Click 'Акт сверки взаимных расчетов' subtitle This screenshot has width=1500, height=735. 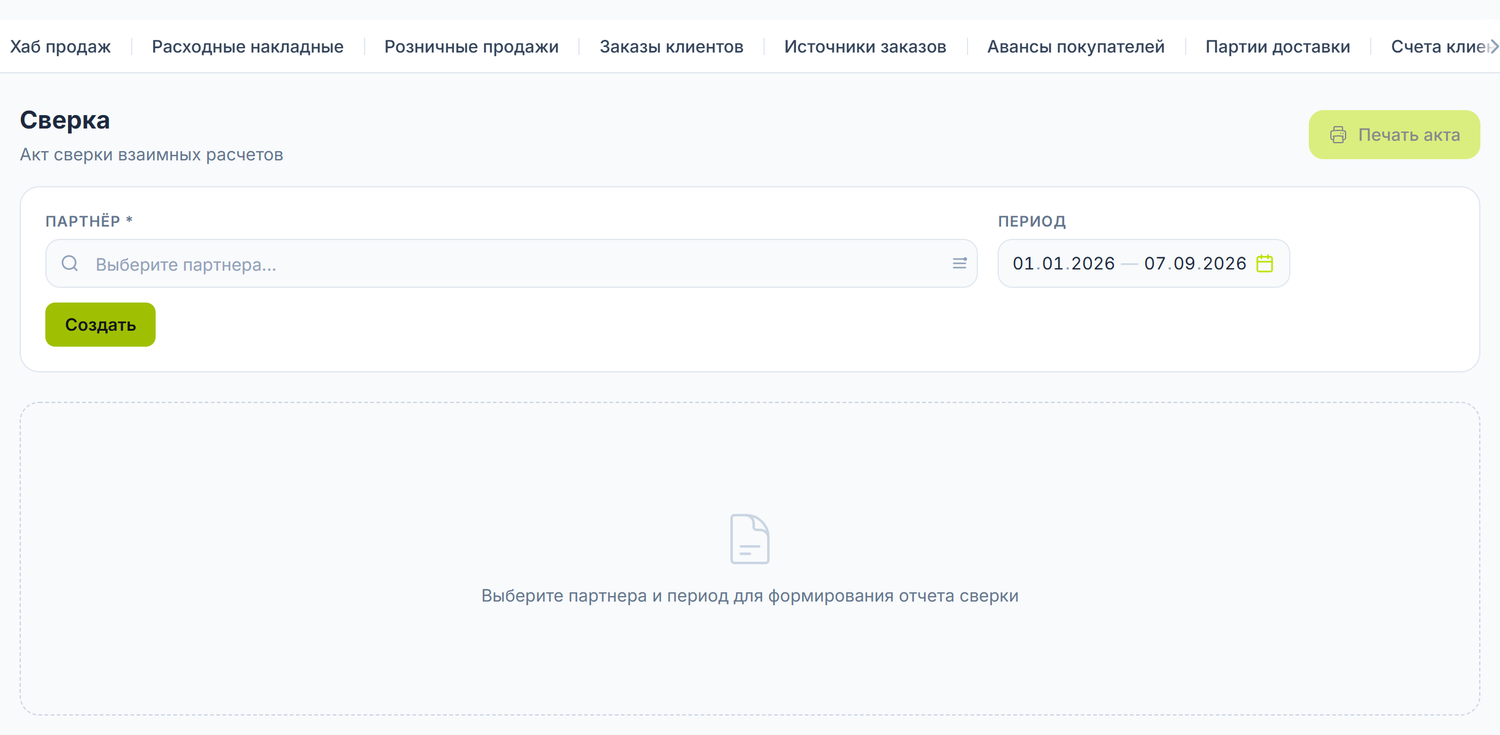[x=152, y=155]
